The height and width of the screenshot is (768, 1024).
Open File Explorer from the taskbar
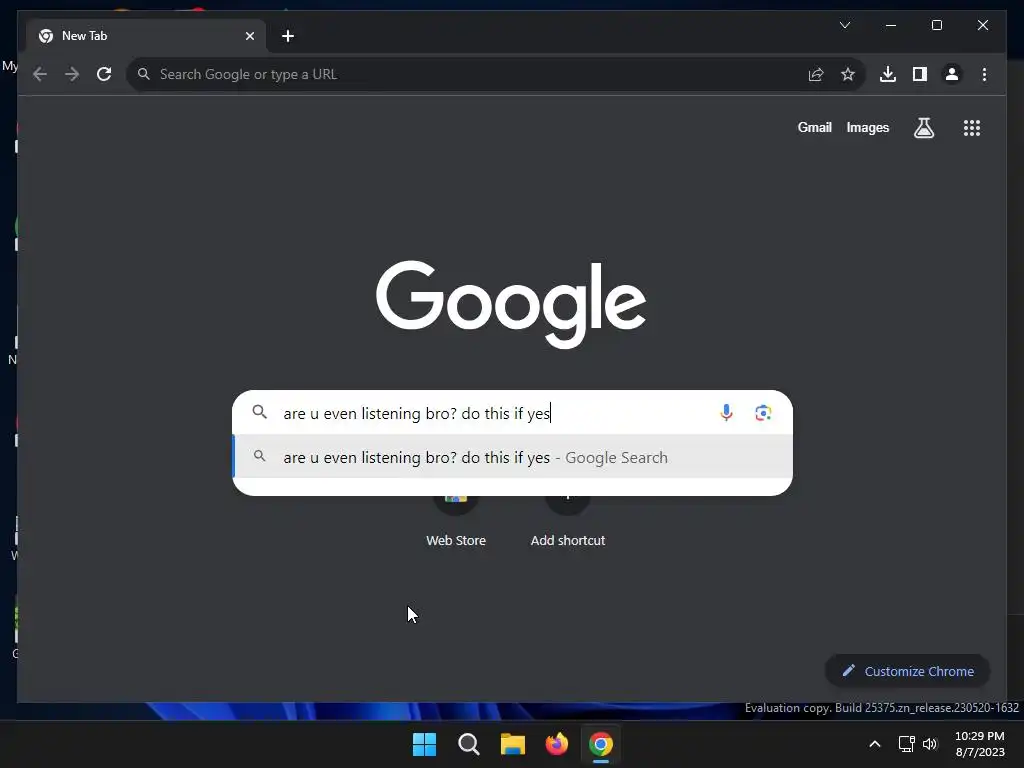(513, 744)
